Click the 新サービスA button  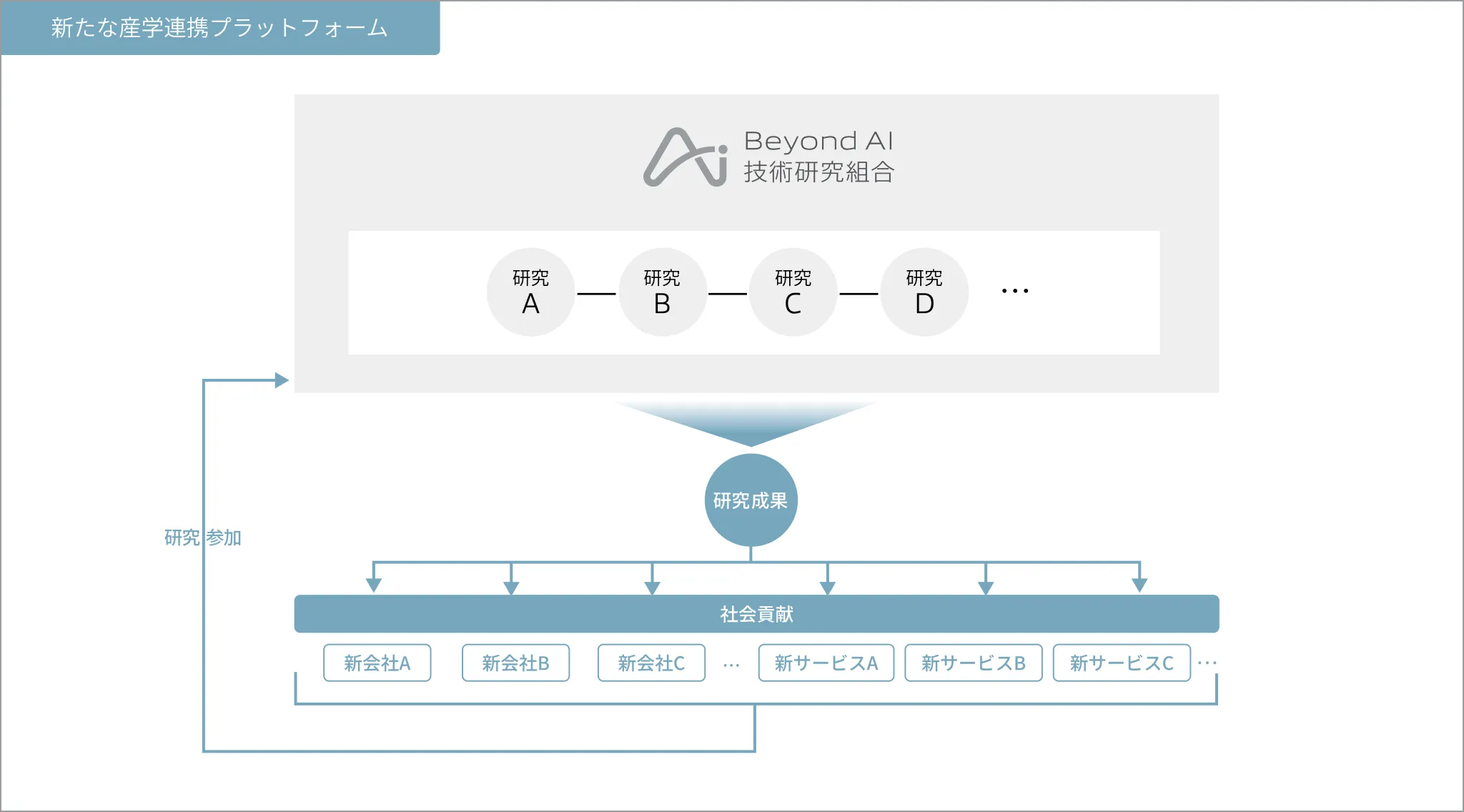826,663
